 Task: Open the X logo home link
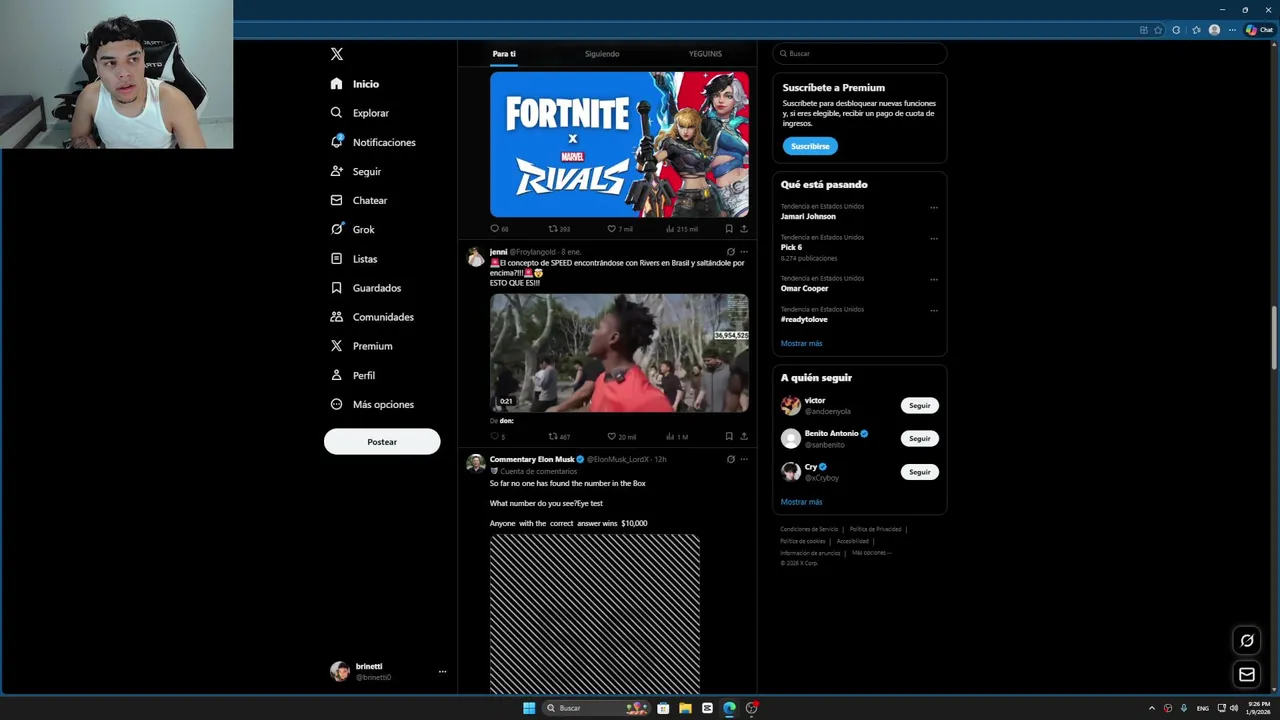click(337, 54)
